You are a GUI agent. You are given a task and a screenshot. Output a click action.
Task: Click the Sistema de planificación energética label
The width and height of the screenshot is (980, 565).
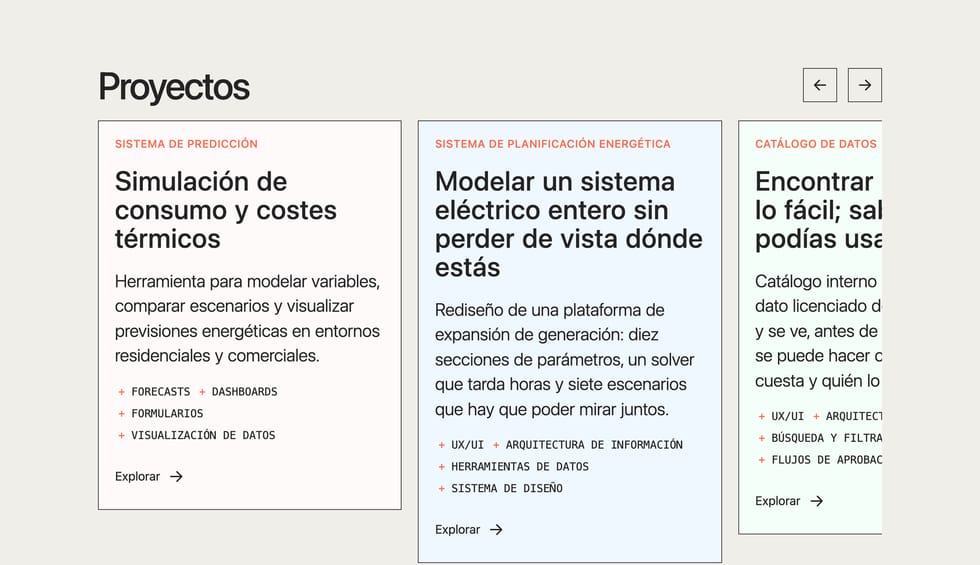point(552,144)
